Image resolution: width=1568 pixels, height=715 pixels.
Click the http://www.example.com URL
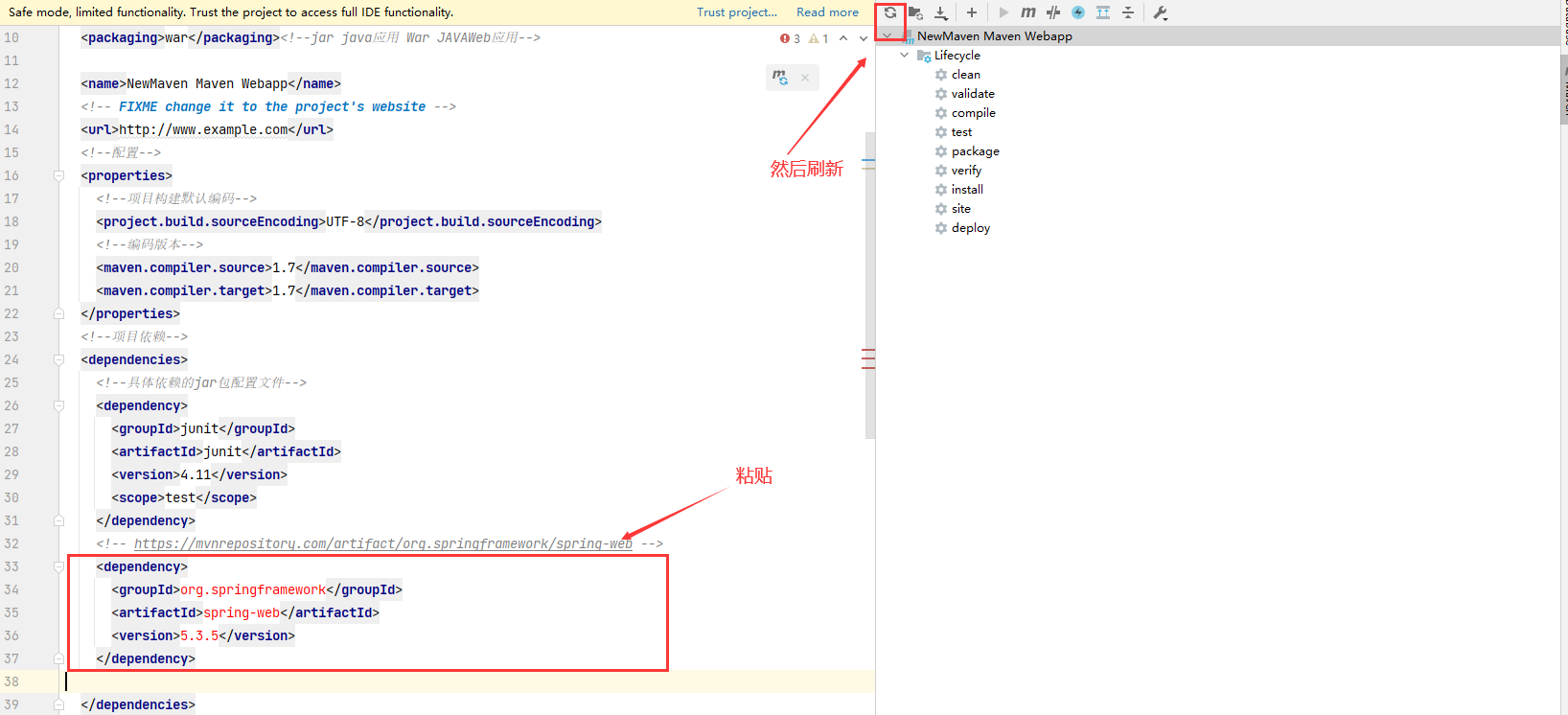pyautogui.click(x=203, y=129)
